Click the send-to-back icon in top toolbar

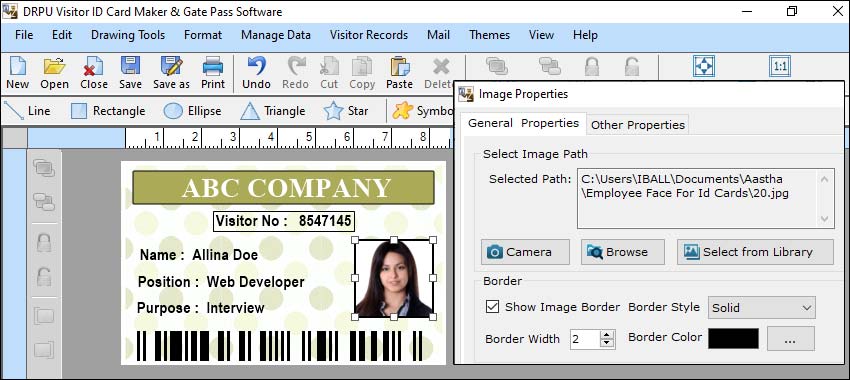tap(550, 66)
